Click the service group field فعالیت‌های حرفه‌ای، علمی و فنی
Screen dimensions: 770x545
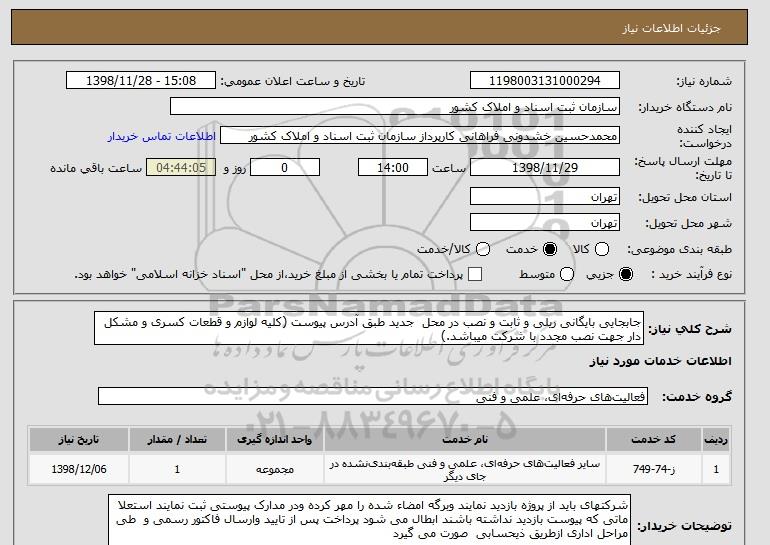pos(373,397)
